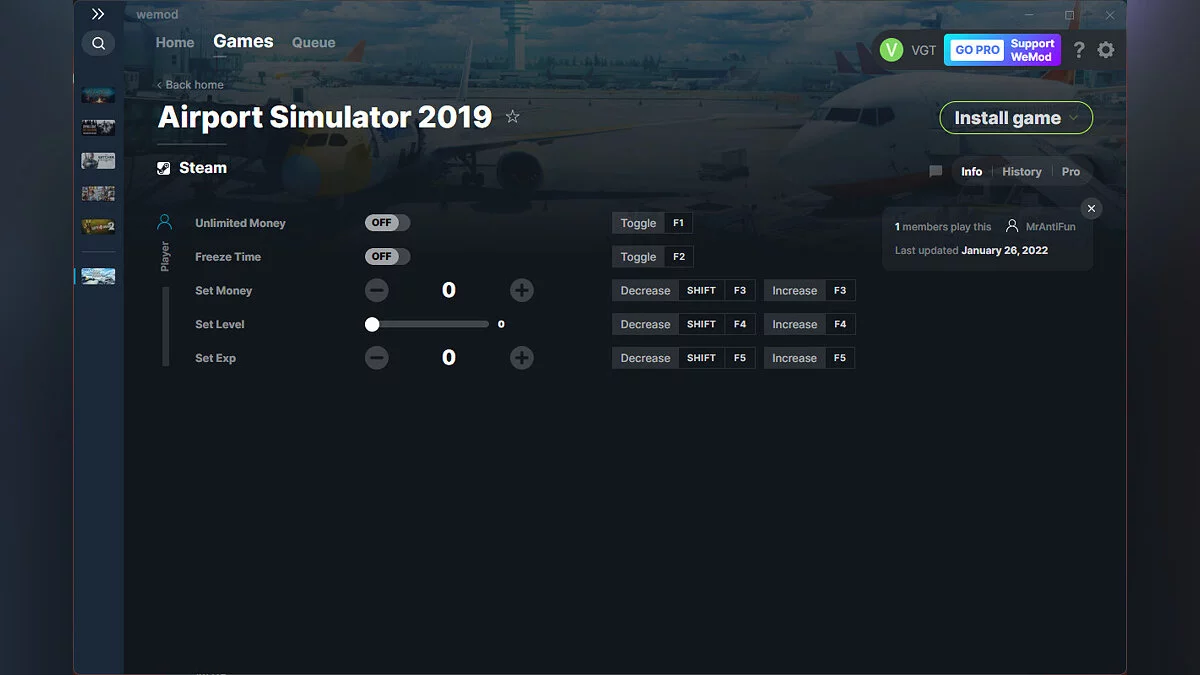This screenshot has height=675, width=1200.
Task: Favorite the game with the star icon
Action: click(512, 116)
